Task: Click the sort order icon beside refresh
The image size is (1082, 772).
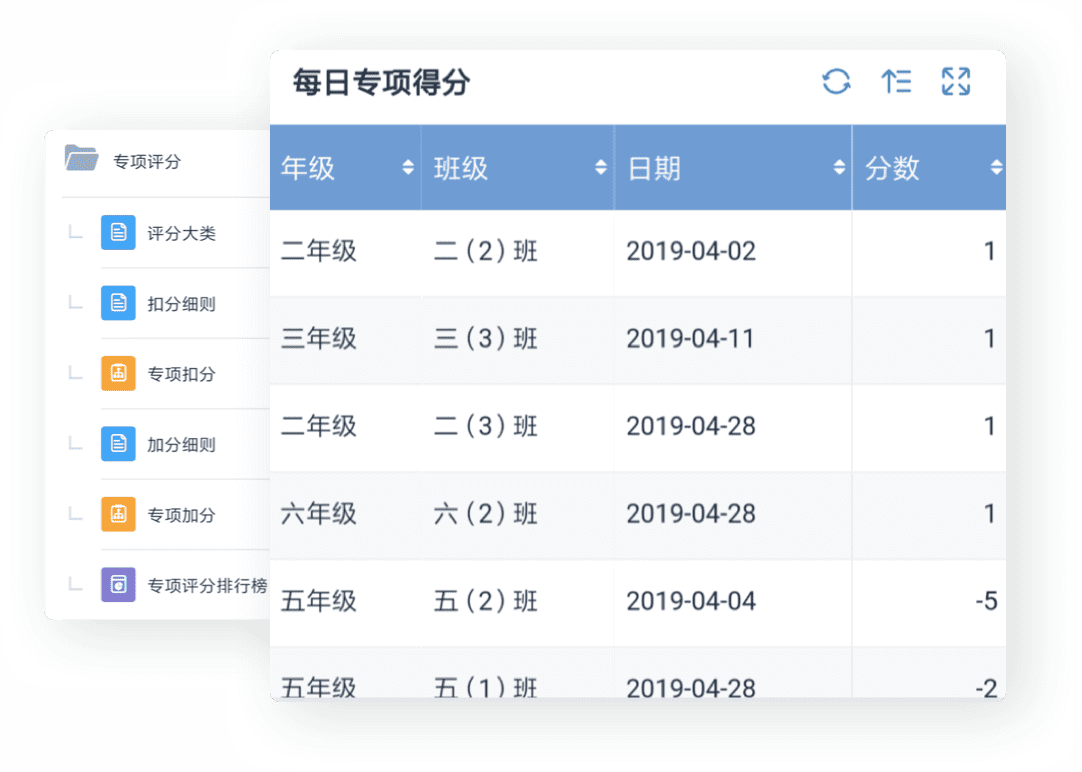Action: [x=896, y=82]
